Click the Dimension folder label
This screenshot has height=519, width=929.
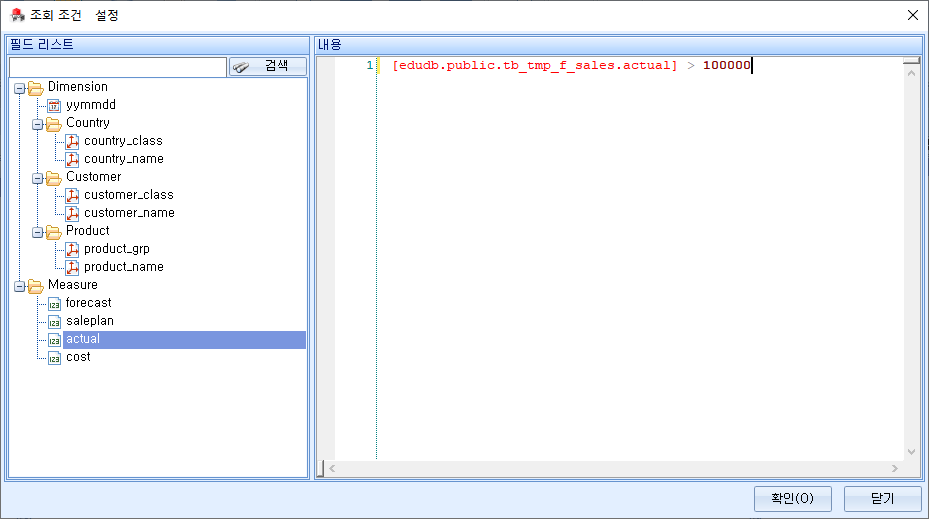pos(78,86)
